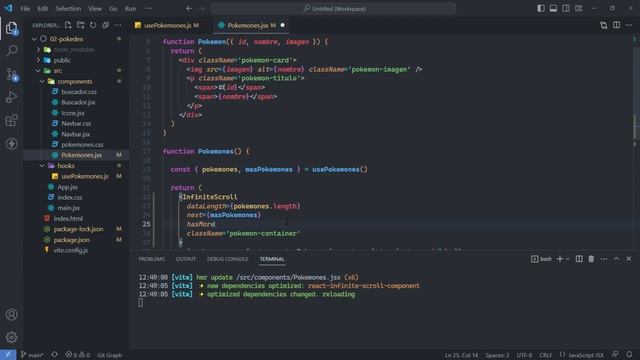Maximize the panel with chevron up
Image resolution: width=640 pixels, height=360 pixels.
pos(616,259)
